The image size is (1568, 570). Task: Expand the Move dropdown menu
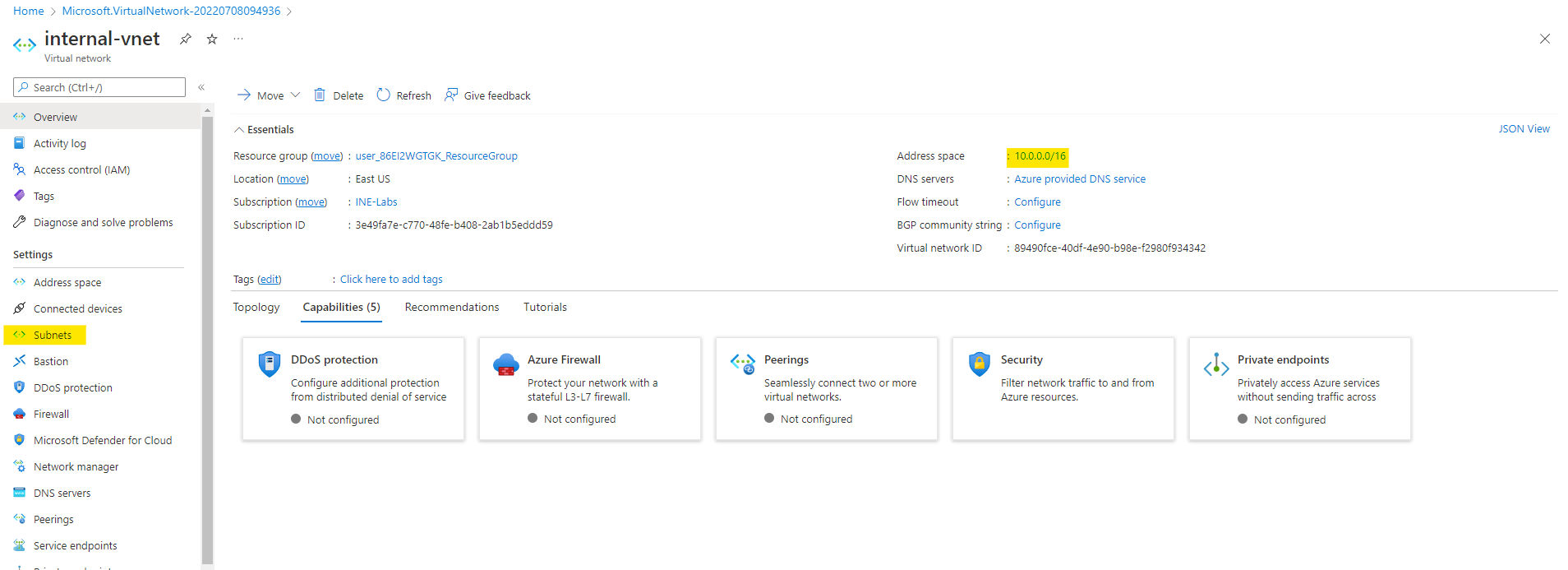pos(295,95)
